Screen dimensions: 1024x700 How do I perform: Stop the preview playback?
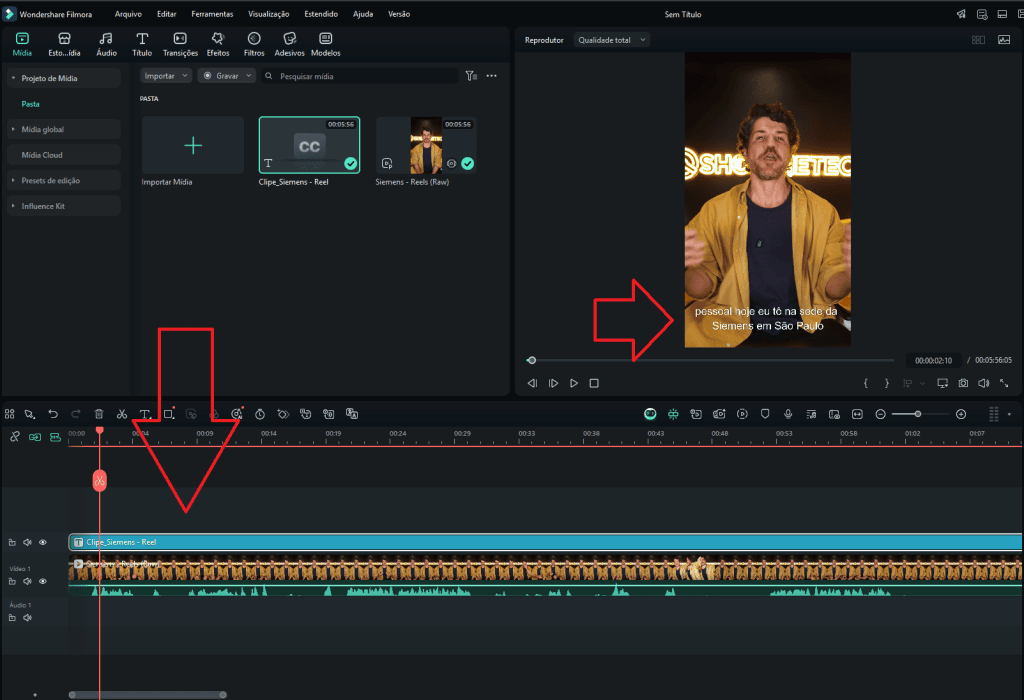(594, 383)
